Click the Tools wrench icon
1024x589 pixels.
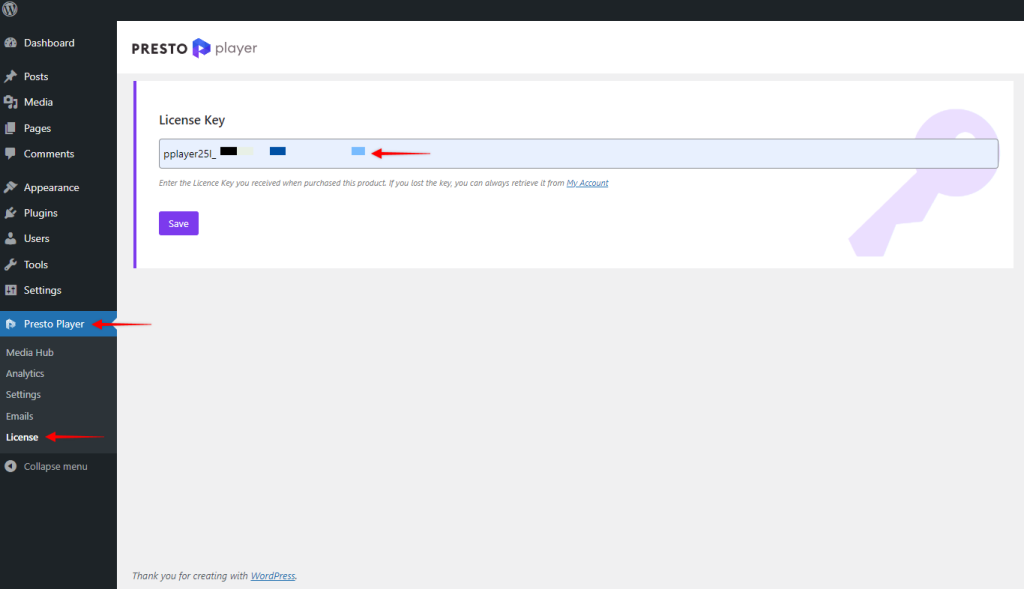pyautogui.click(x=11, y=265)
